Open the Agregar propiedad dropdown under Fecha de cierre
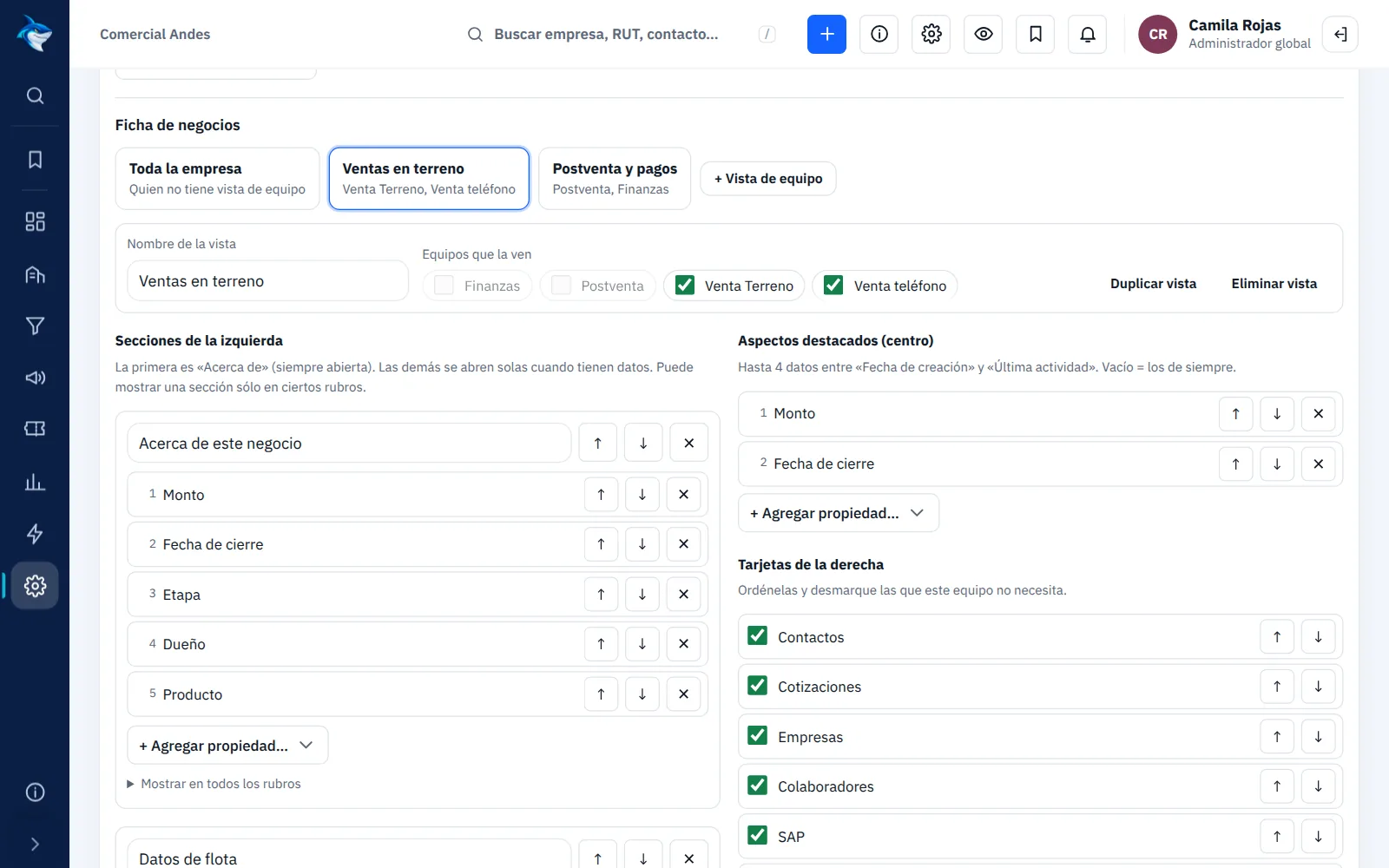The width and height of the screenshot is (1389, 868). tap(839, 513)
